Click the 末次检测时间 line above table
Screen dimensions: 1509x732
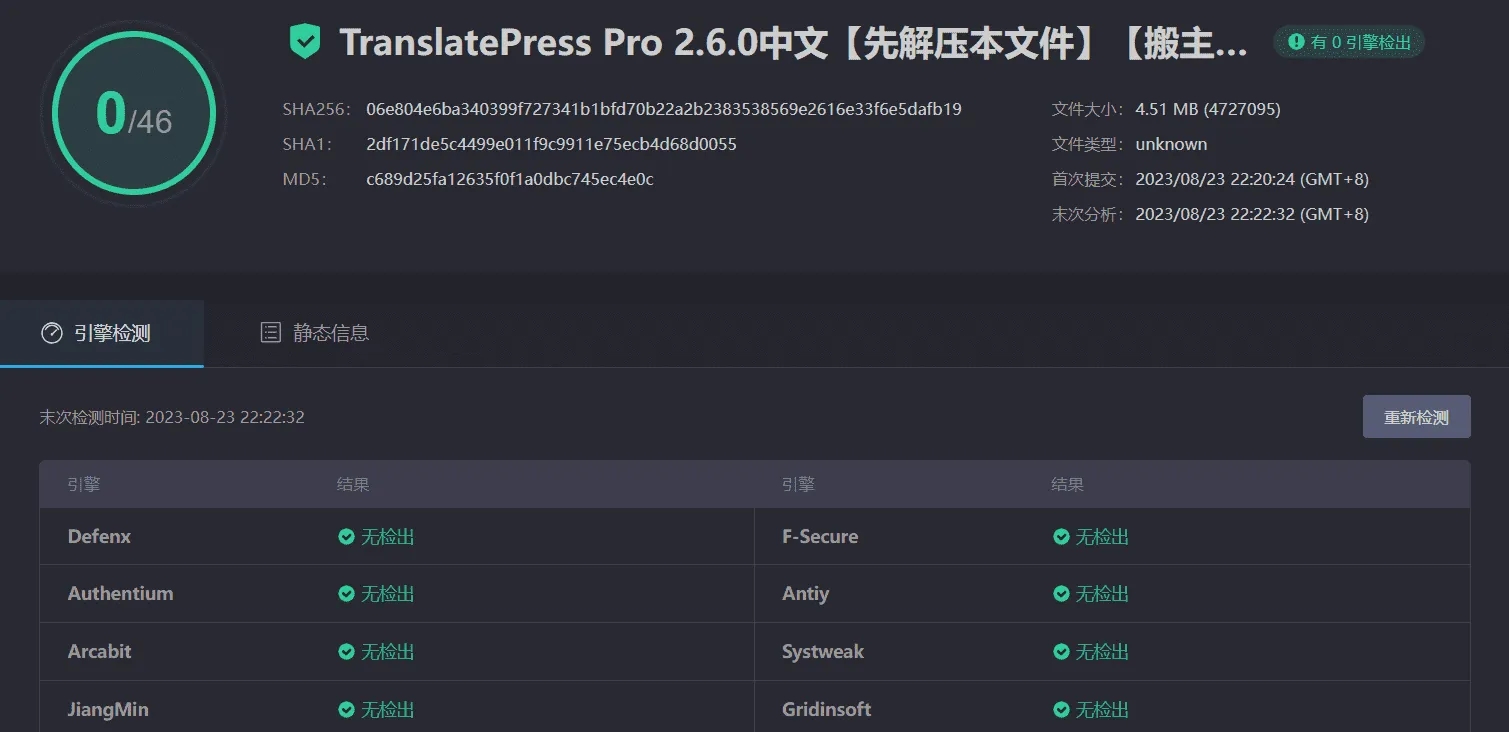coord(172,417)
